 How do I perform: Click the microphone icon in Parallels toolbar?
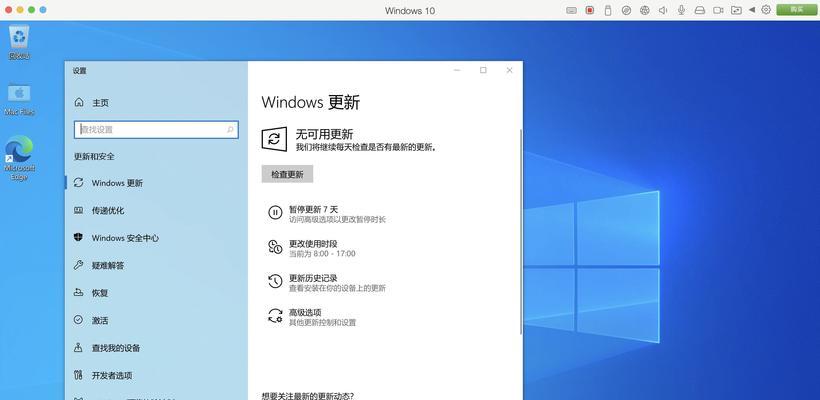681,10
